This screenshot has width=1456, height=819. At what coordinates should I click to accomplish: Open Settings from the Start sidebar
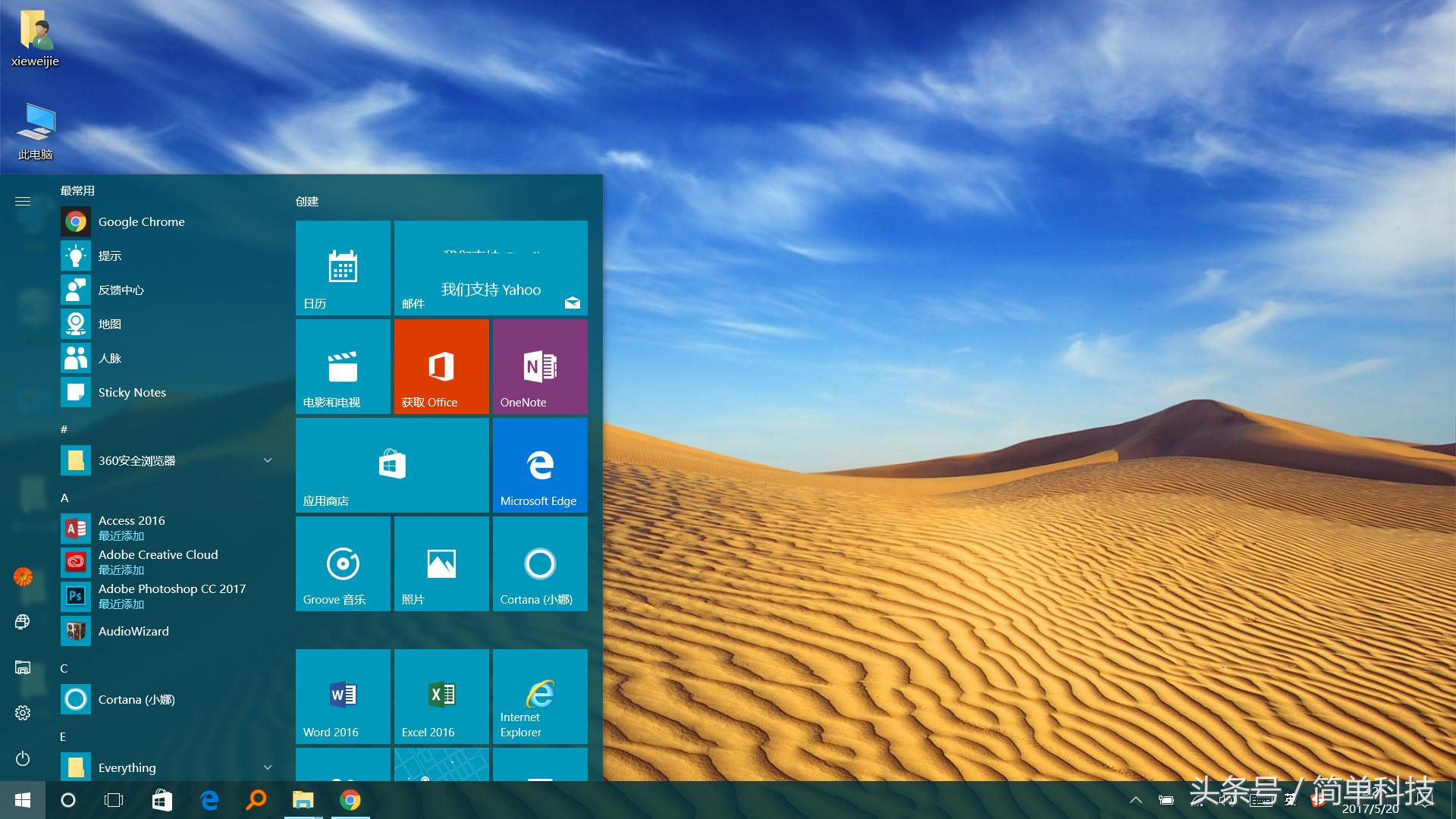point(23,712)
